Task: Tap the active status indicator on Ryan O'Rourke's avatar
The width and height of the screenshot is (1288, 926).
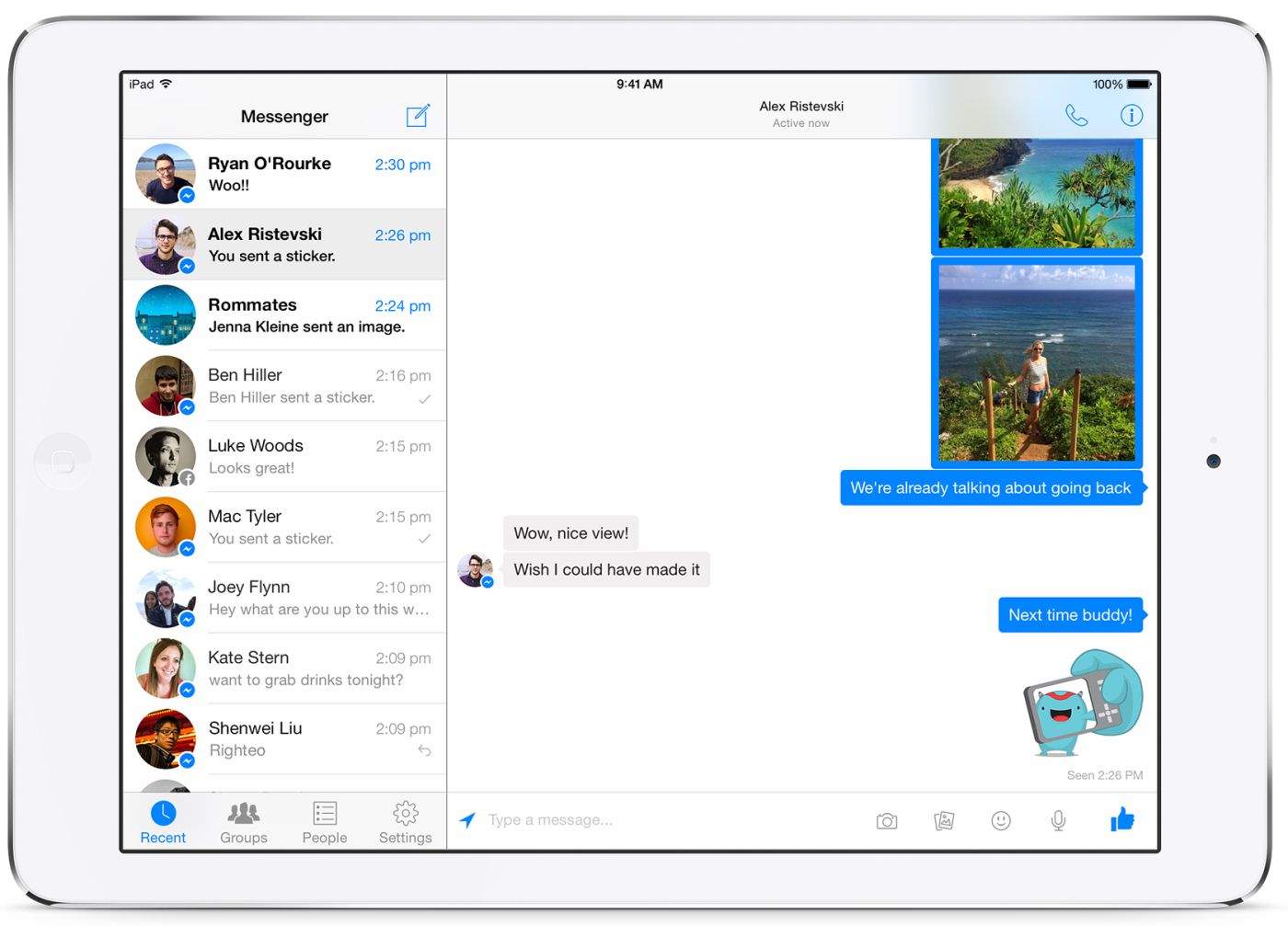Action: [187, 196]
